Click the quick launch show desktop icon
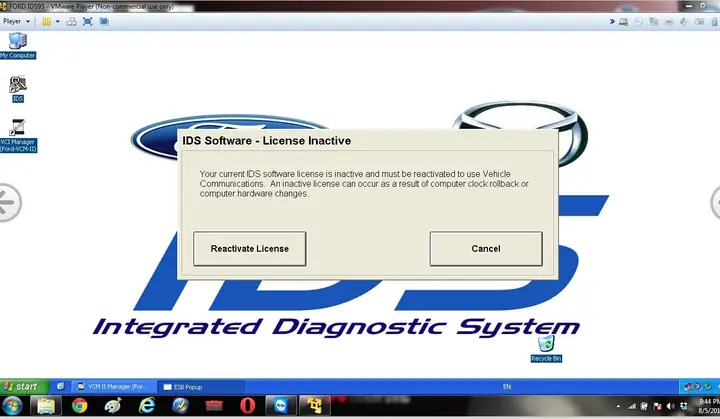The width and height of the screenshot is (720, 419). pyautogui.click(x=61, y=386)
